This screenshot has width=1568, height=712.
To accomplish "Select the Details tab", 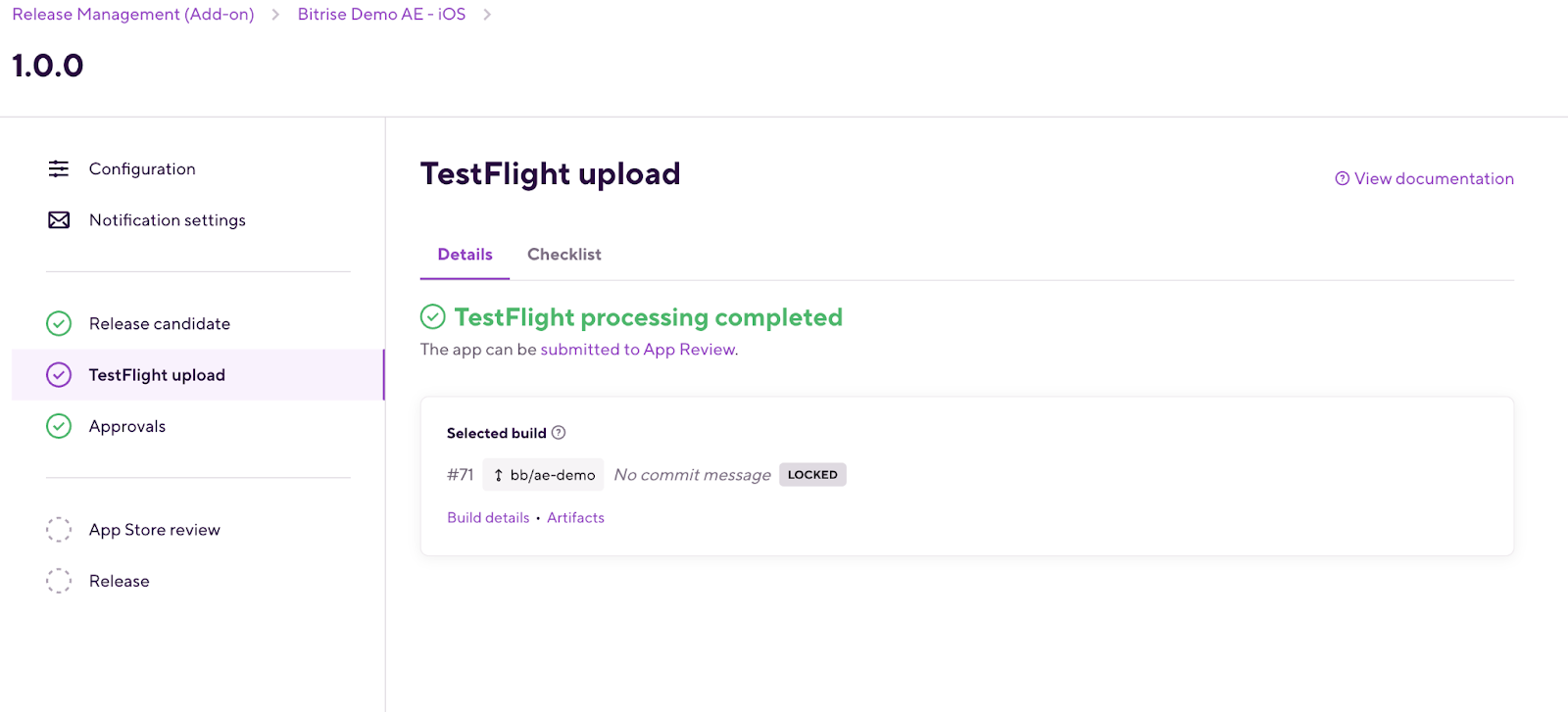I will pyautogui.click(x=465, y=255).
